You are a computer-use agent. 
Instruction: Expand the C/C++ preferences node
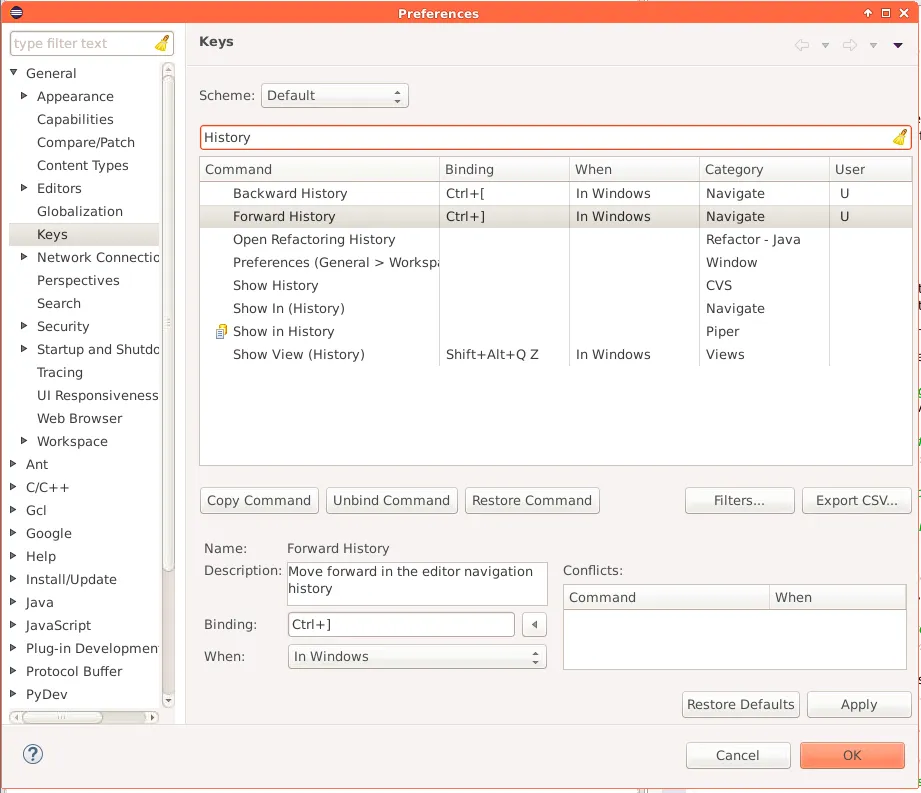14,487
